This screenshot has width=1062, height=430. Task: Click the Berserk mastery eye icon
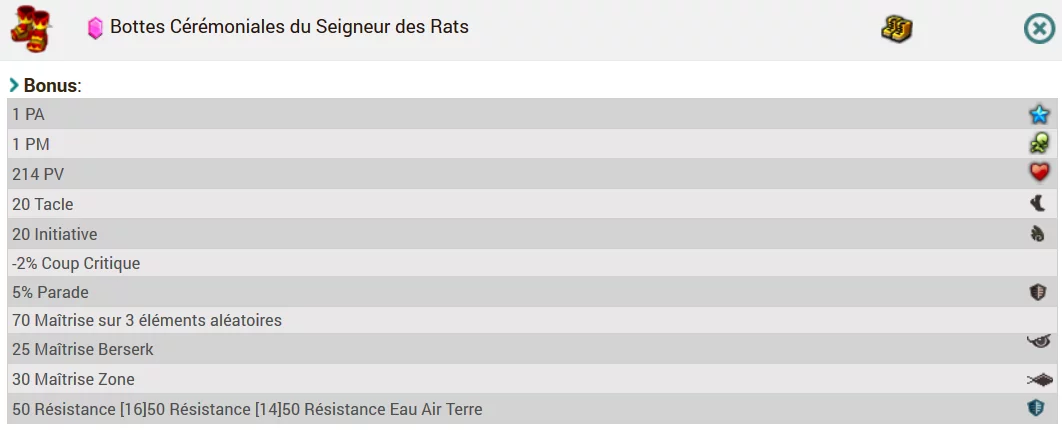click(x=1038, y=342)
